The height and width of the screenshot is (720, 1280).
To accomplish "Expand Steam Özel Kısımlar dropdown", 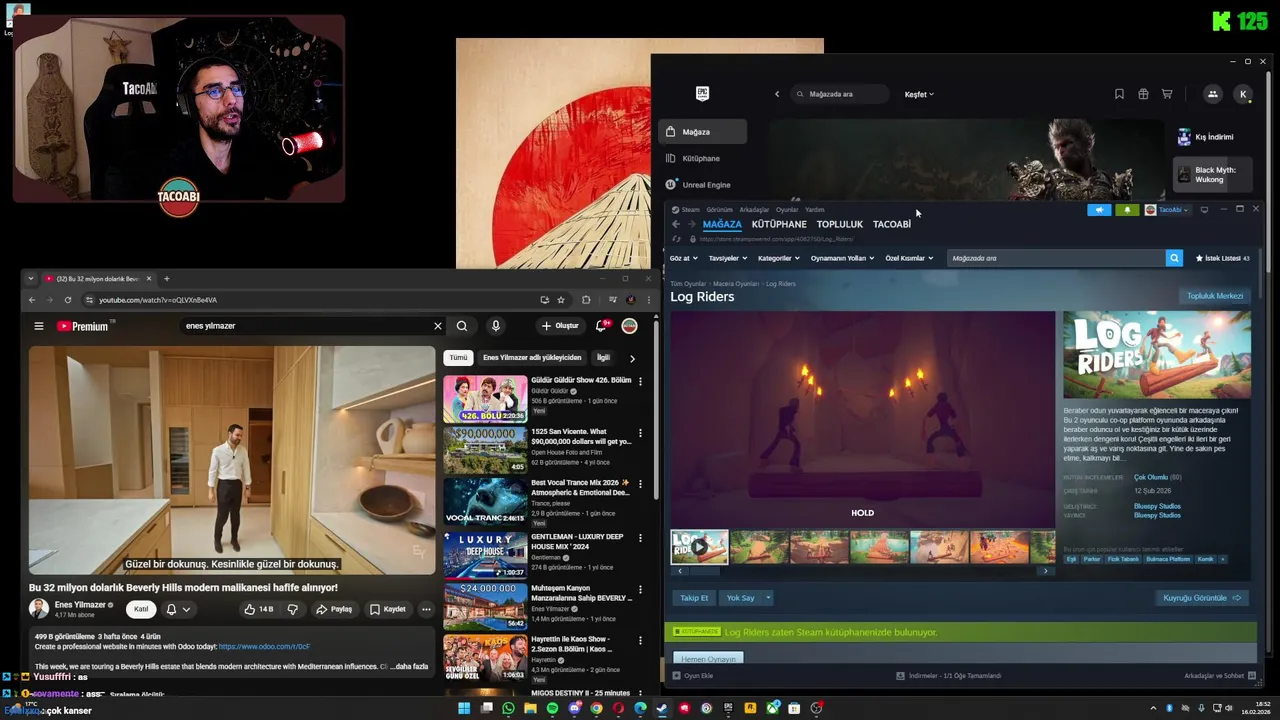I will [x=909, y=258].
